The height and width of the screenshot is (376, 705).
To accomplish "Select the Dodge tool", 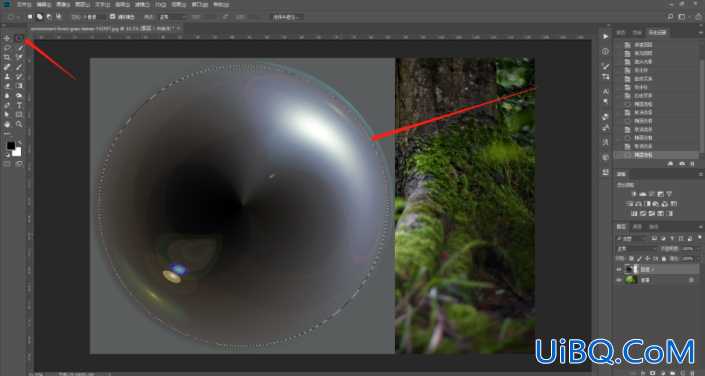I will click(19, 95).
